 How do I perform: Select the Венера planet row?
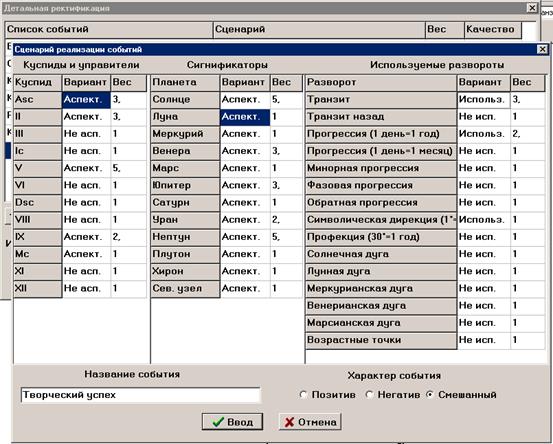pos(186,151)
